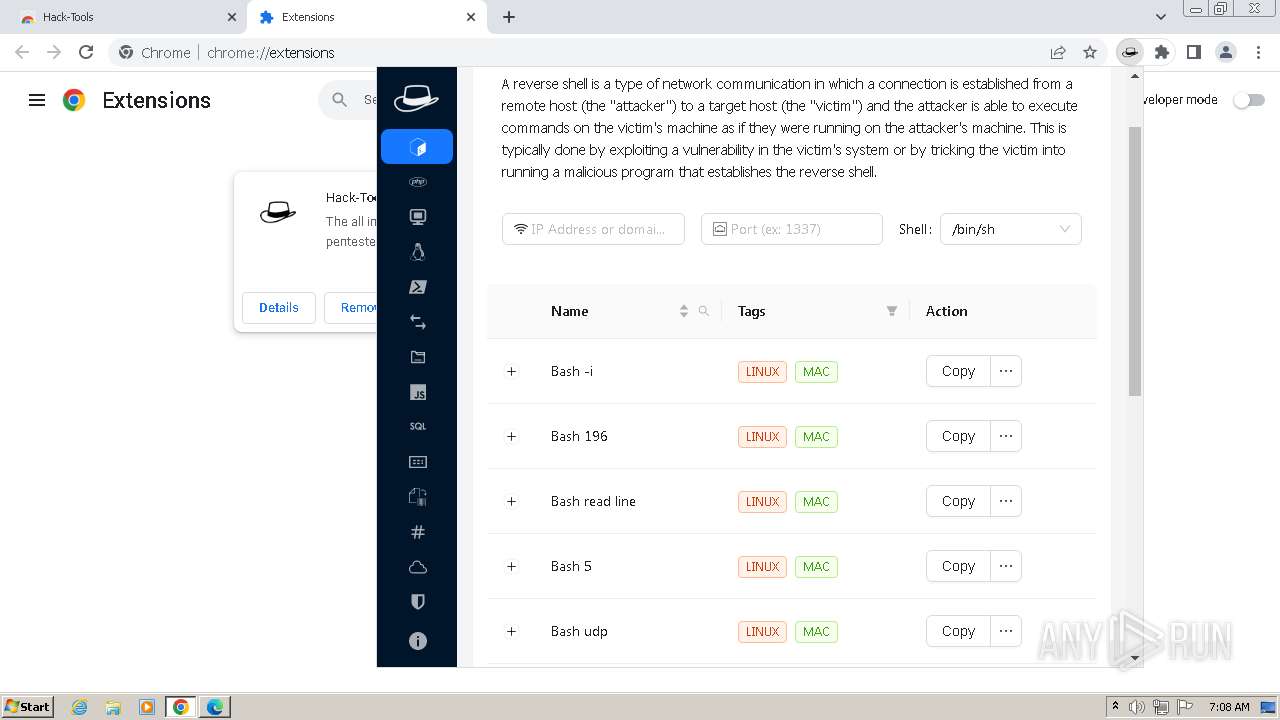Viewport: 1280px width, 720px height.
Task: Open Internet Explorer from taskbar
Action: coord(80,707)
